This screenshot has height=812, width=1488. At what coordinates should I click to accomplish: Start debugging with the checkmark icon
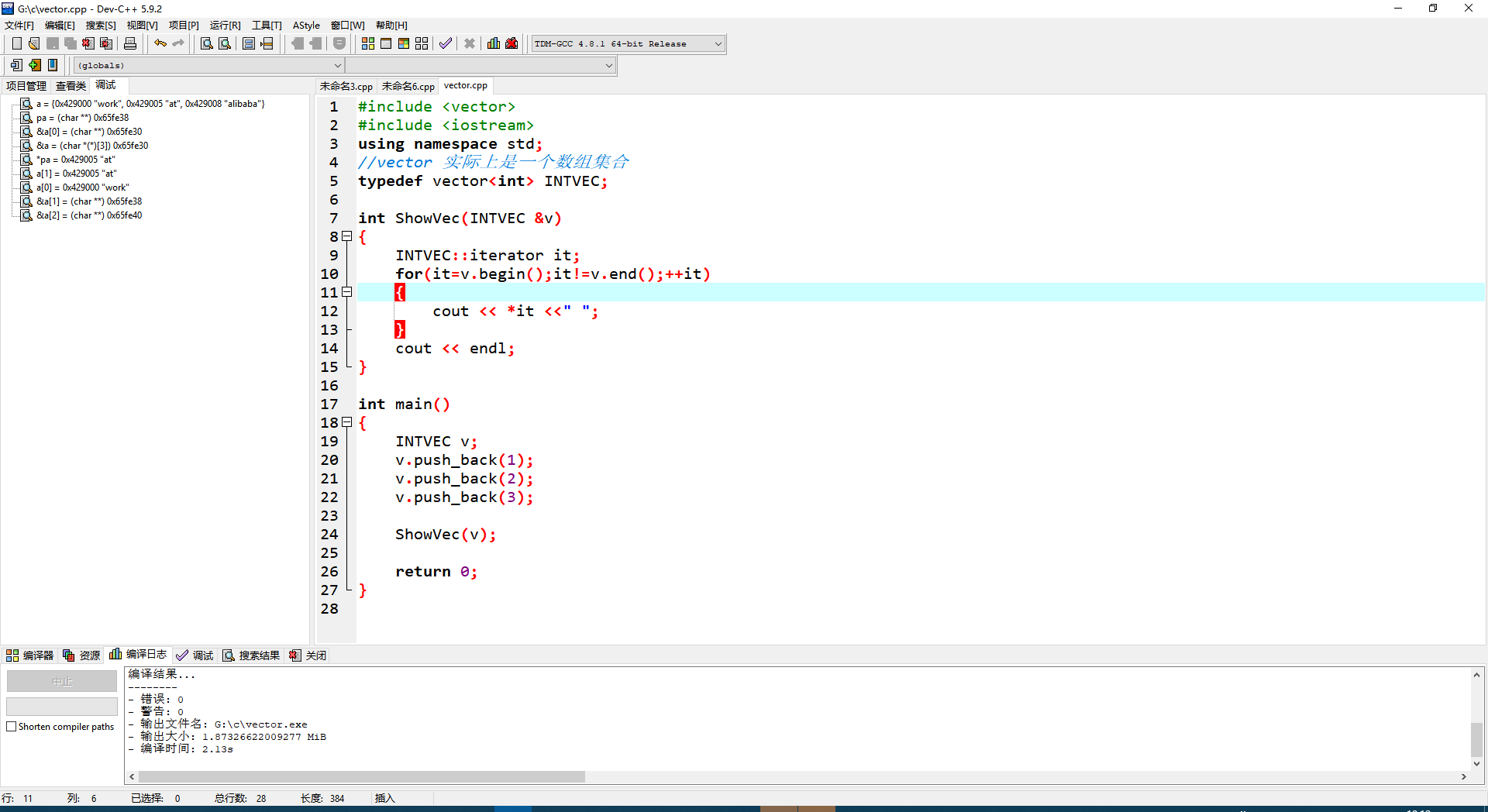[x=446, y=43]
